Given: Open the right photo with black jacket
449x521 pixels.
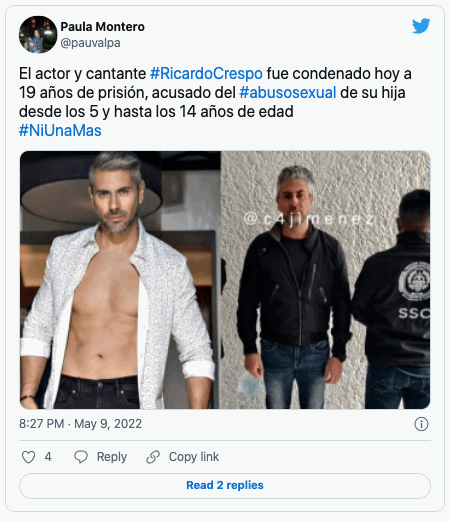Looking at the screenshot, I should point(325,280).
